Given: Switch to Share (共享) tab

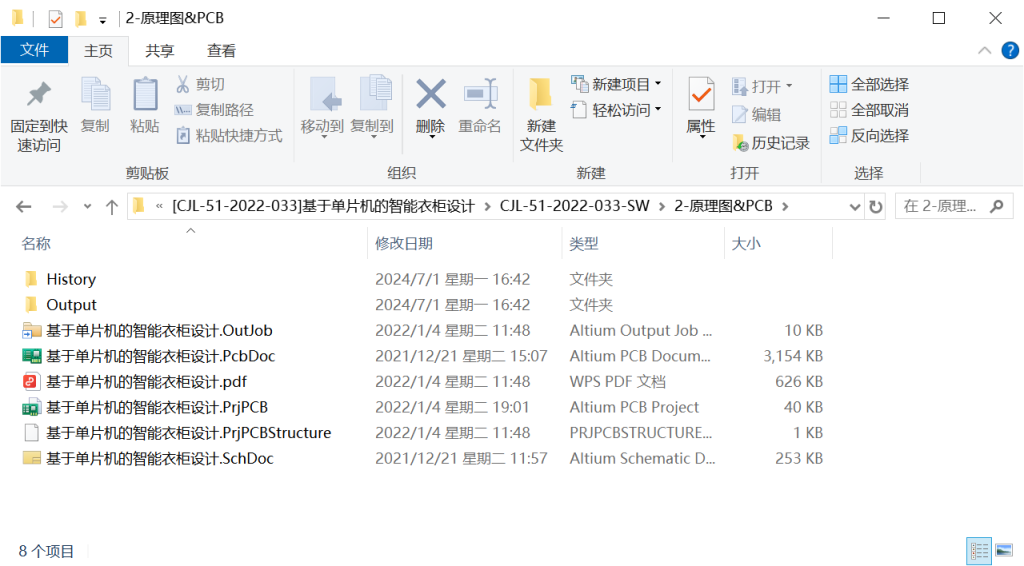Looking at the screenshot, I should click(x=159, y=51).
